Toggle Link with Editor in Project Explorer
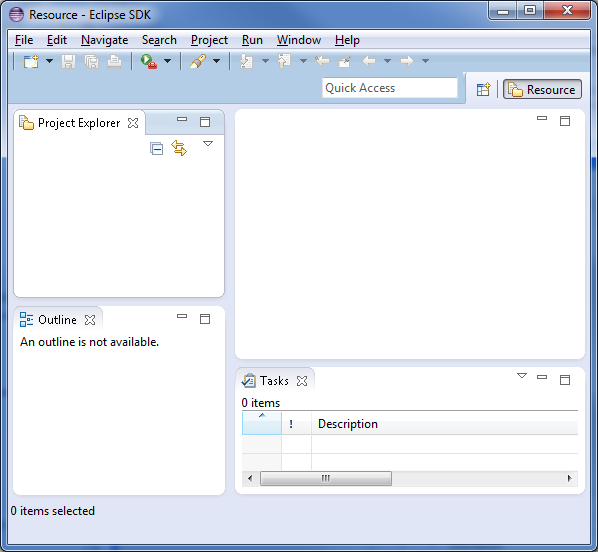Image resolution: width=598 pixels, height=552 pixels. coord(179,148)
